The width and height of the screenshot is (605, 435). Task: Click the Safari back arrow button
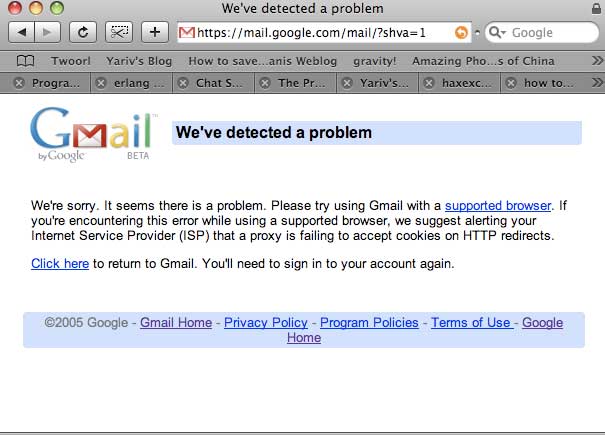tap(22, 32)
